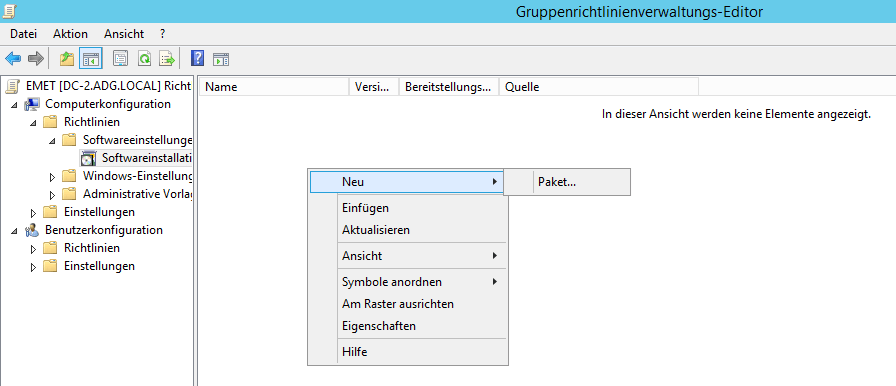896x386 pixels.
Task: Click the Computerkonfiguration computer icon
Action: click(x=32, y=104)
